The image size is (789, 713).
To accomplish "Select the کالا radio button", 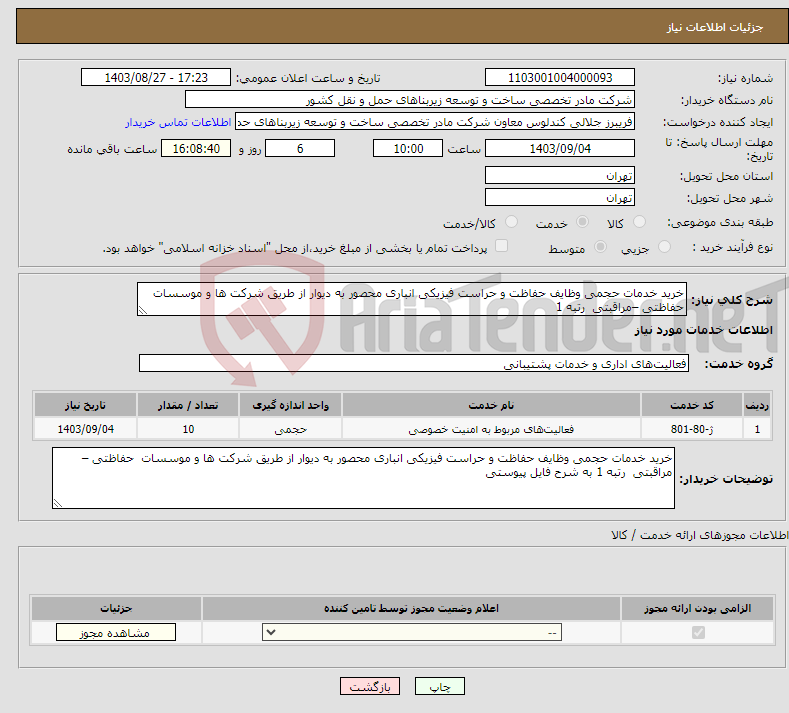I will (640, 222).
